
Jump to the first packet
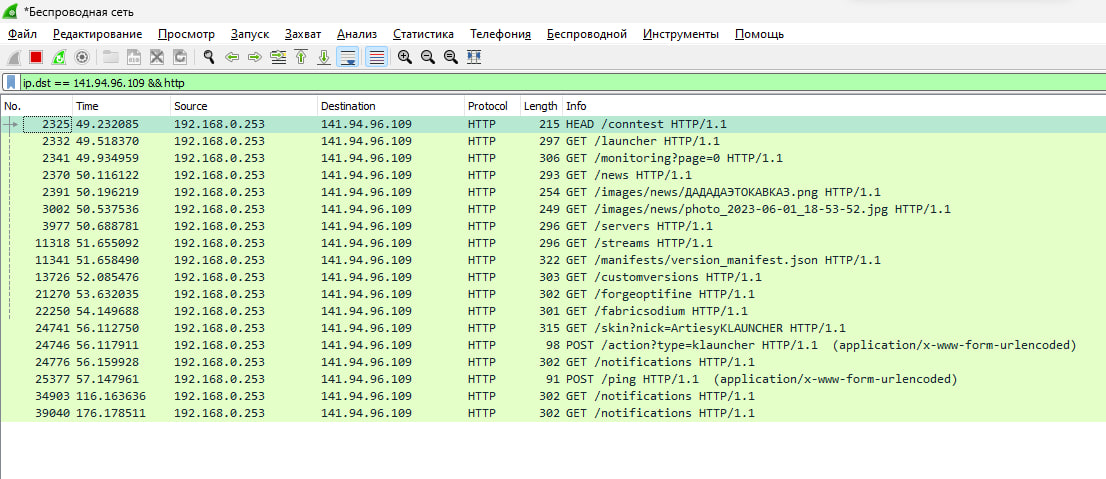click(x=301, y=57)
